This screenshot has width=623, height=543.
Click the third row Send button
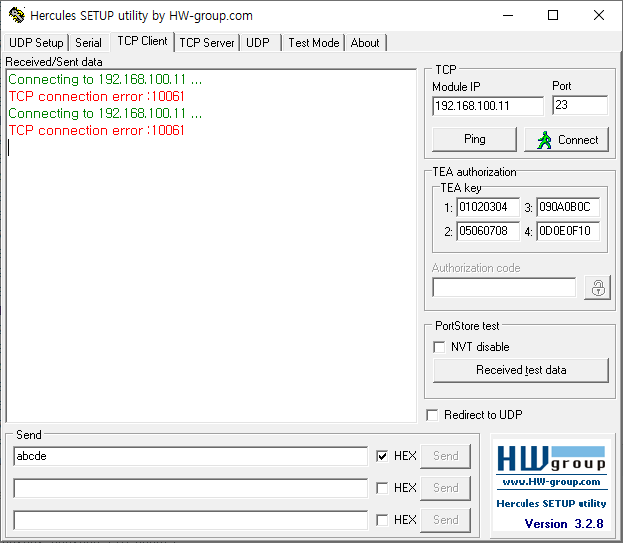(x=445, y=520)
